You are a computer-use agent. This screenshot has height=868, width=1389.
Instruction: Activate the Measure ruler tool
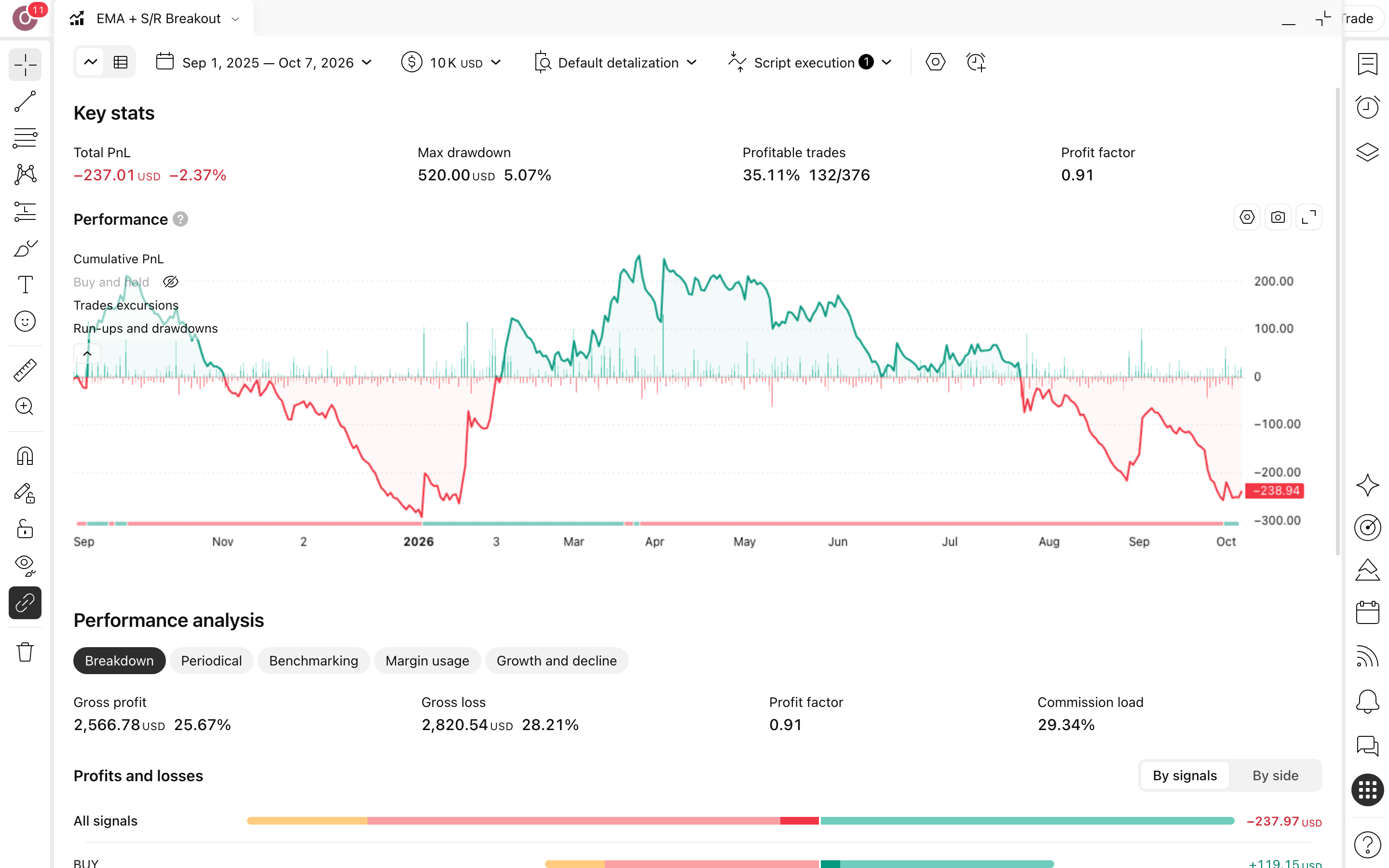(x=25, y=370)
